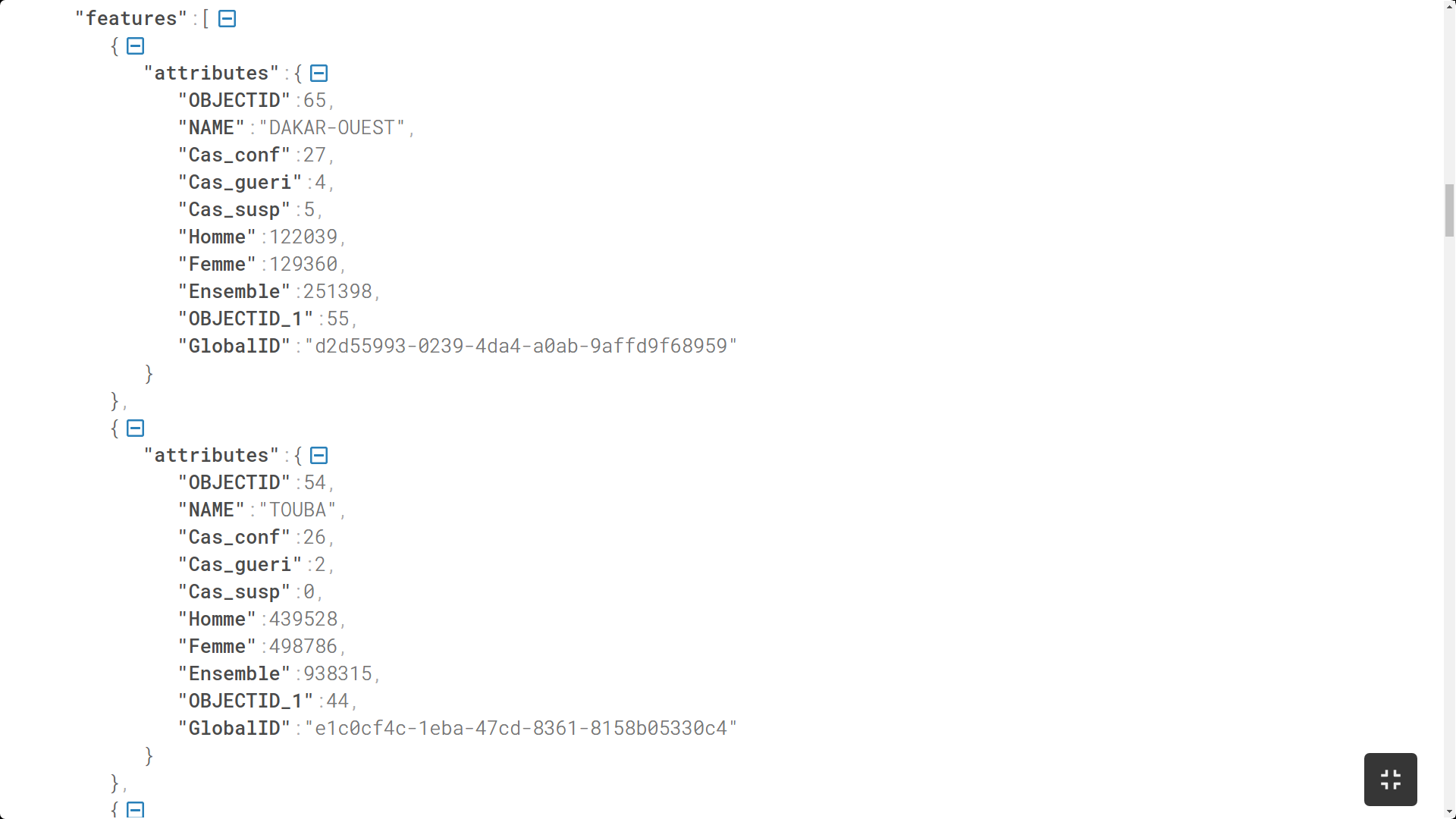The width and height of the screenshot is (1456, 819).
Task: Collapse the second feature object bracket
Action: point(136,428)
